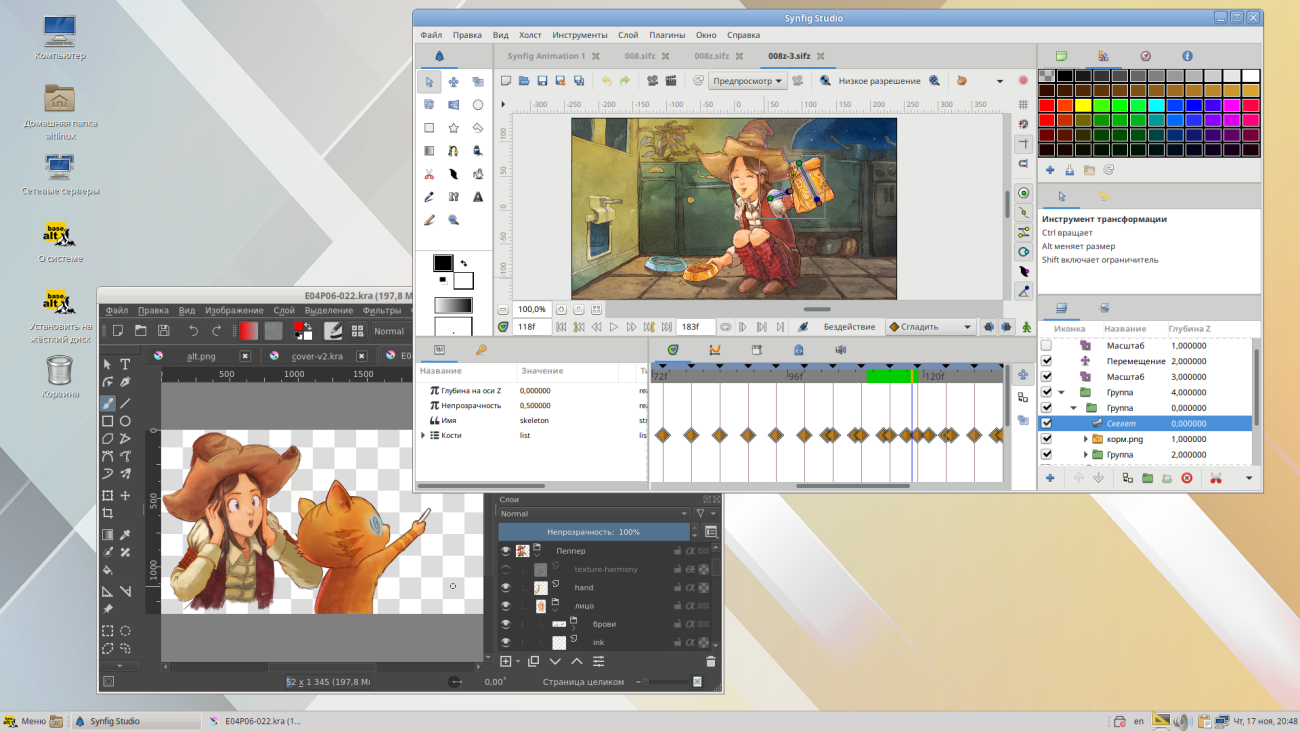
Task: Enable the top unchecked Масштаб layer
Action: tap(1047, 345)
